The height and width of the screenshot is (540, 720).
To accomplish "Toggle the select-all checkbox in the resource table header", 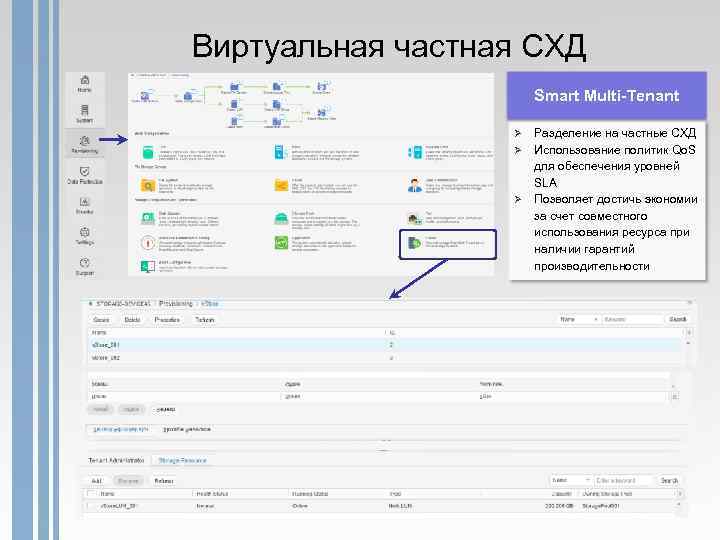I will click(x=91, y=494).
